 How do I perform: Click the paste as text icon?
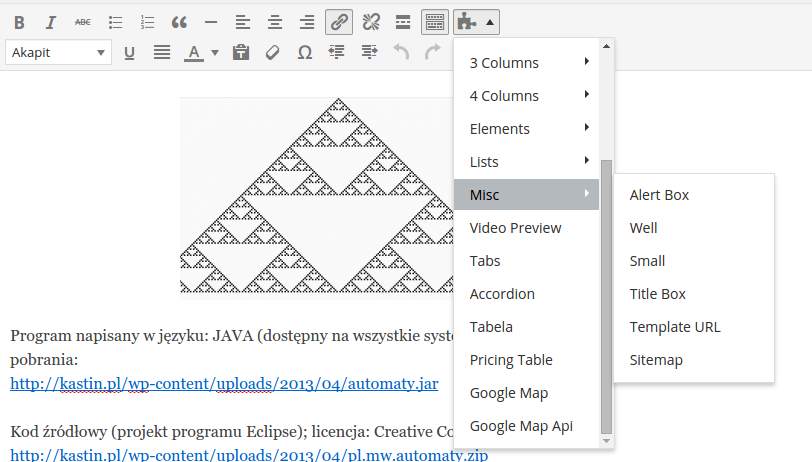coord(241,52)
